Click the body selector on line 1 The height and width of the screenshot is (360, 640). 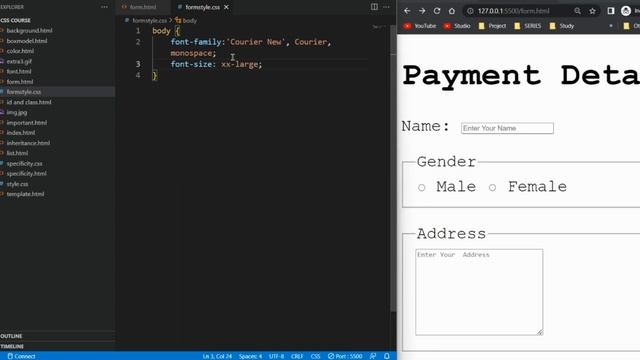[161, 31]
